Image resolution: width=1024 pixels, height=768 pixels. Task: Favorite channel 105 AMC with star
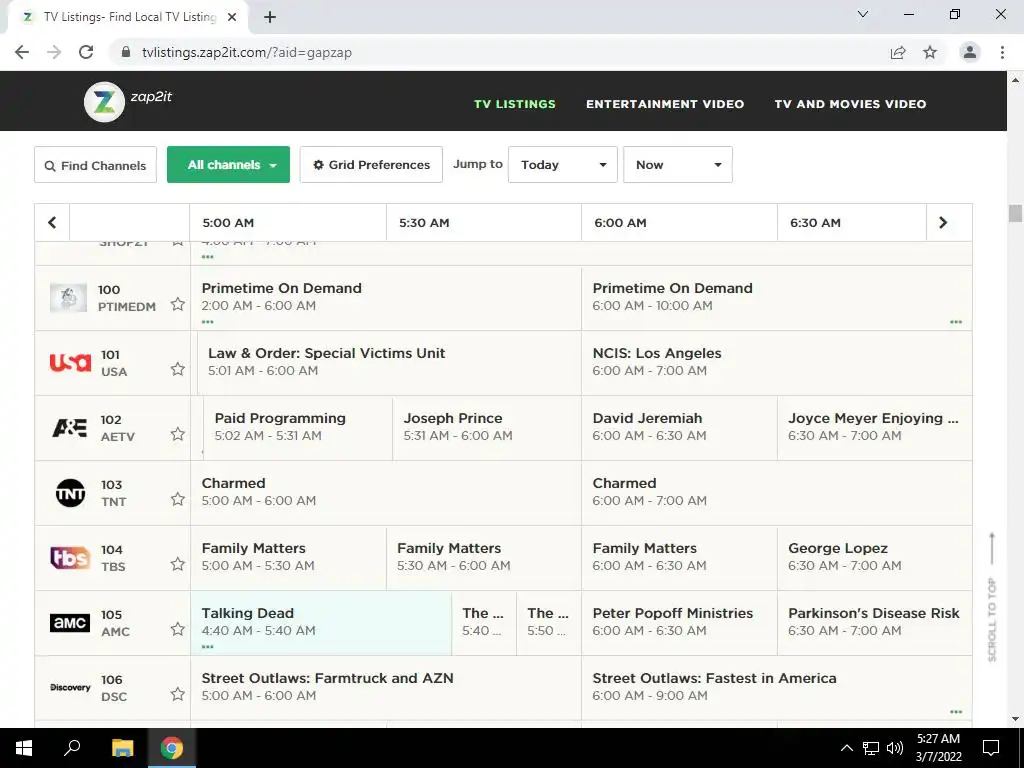tap(178, 629)
